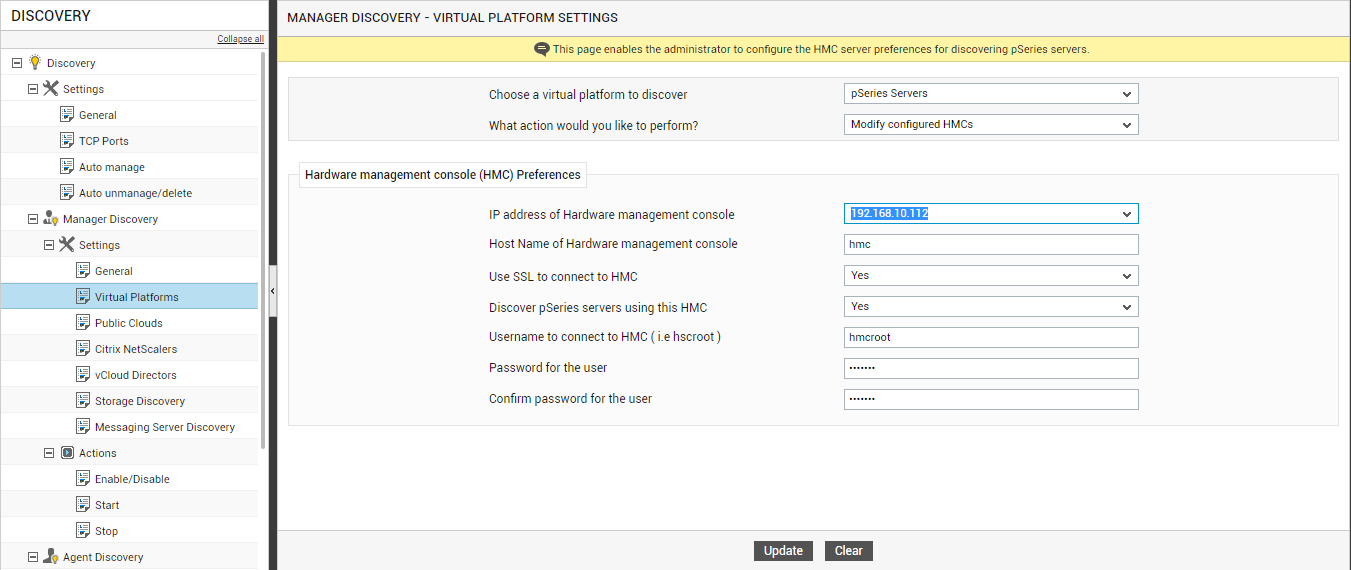Image resolution: width=1351 pixels, height=570 pixels.
Task: Collapse the Actions tree node
Action: click(x=49, y=452)
